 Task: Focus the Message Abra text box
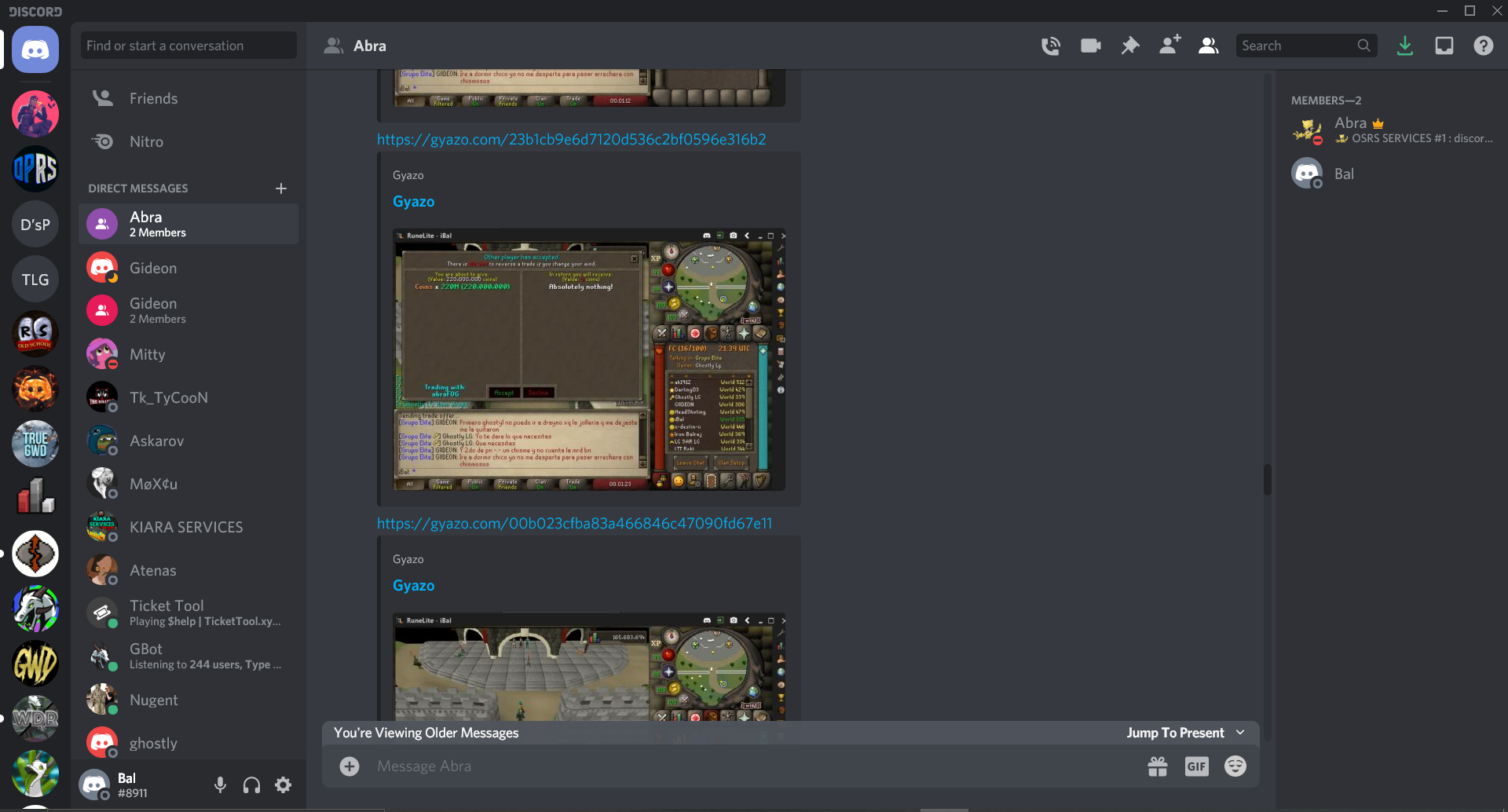click(x=754, y=766)
